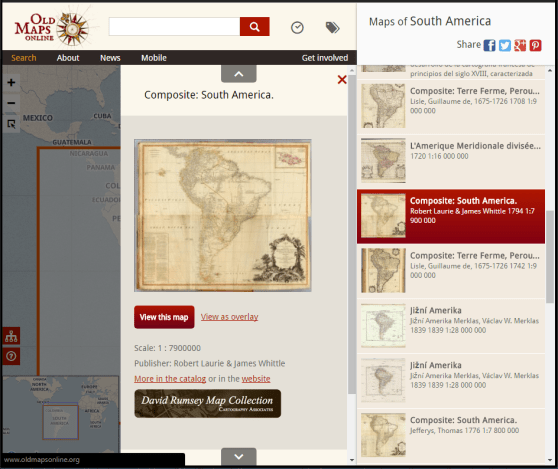Click the results scrollbar down arrow
This screenshot has height=469, width=558.
pos(550,460)
